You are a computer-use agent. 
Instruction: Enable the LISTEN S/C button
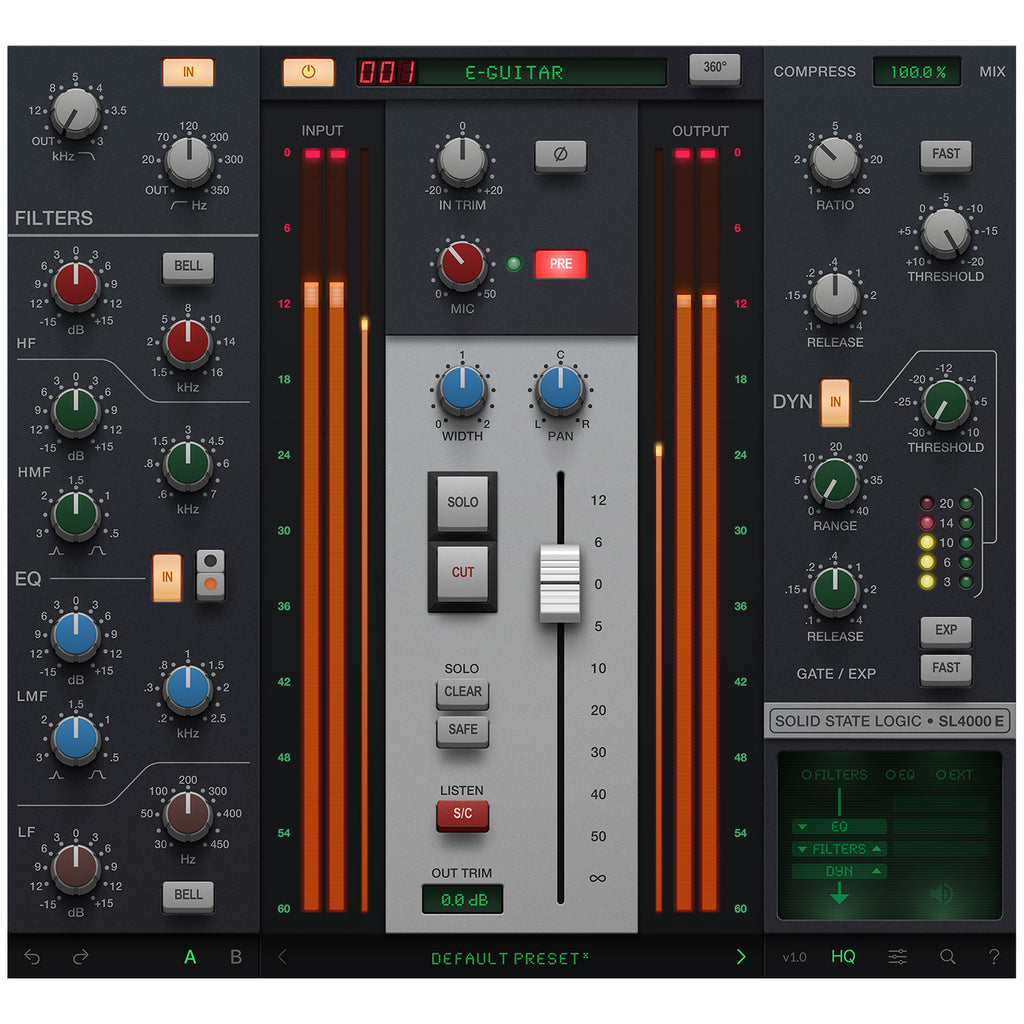coord(462,814)
